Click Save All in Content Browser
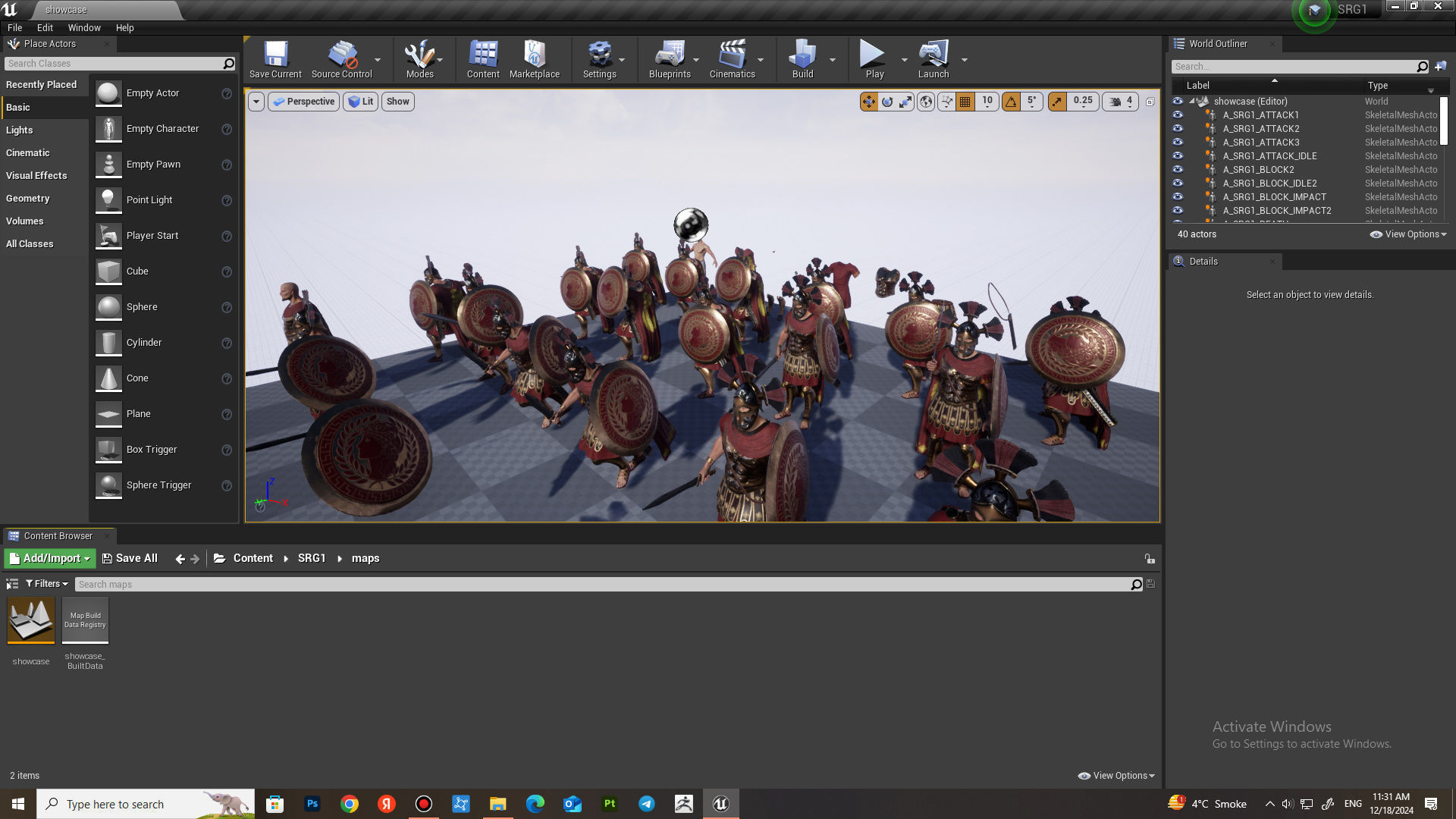 pyautogui.click(x=130, y=558)
